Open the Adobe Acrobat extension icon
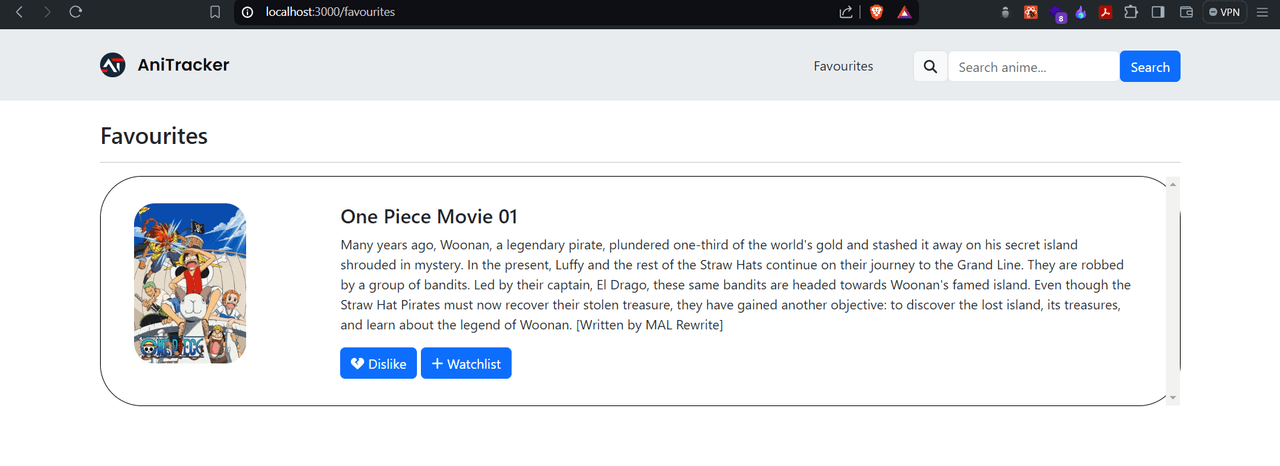Viewport: 1280px width, 466px height. pyautogui.click(x=1106, y=12)
